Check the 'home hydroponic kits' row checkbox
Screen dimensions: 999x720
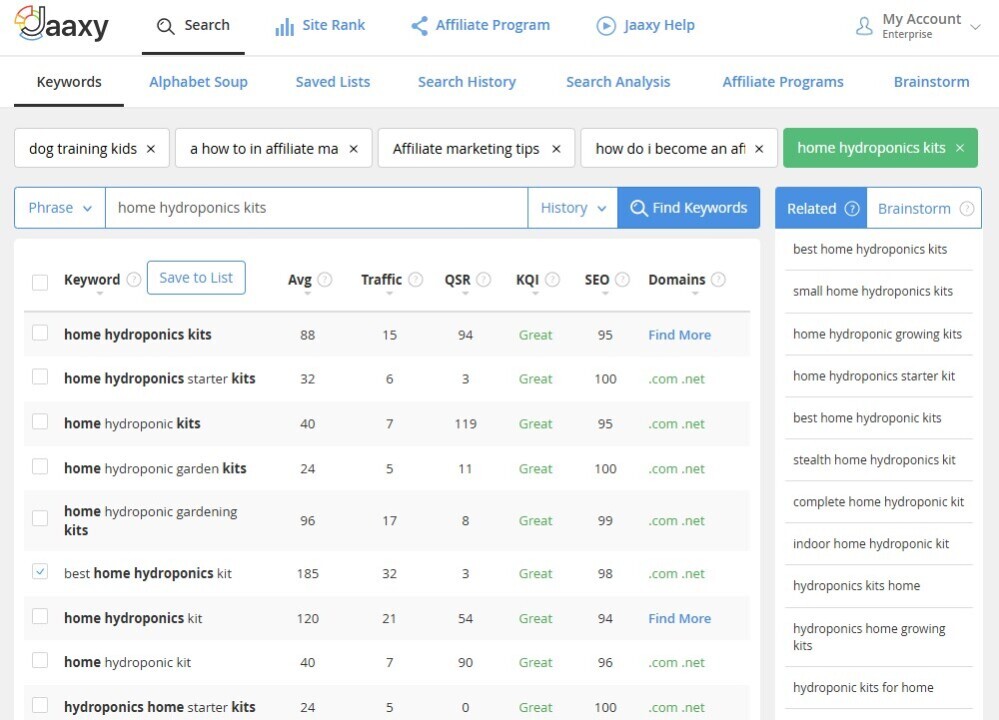(x=40, y=421)
